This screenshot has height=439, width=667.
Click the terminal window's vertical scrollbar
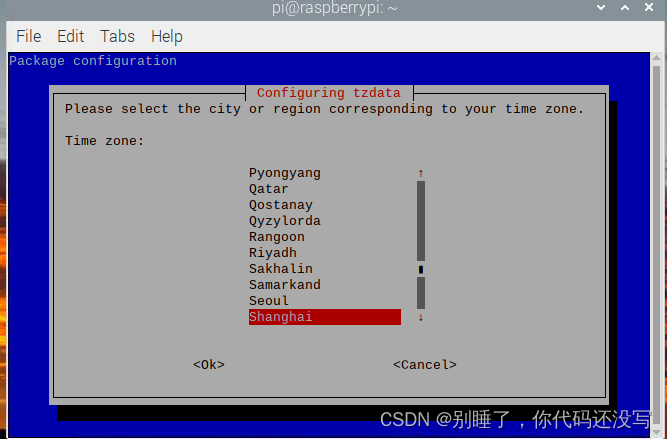[x=656, y=245]
